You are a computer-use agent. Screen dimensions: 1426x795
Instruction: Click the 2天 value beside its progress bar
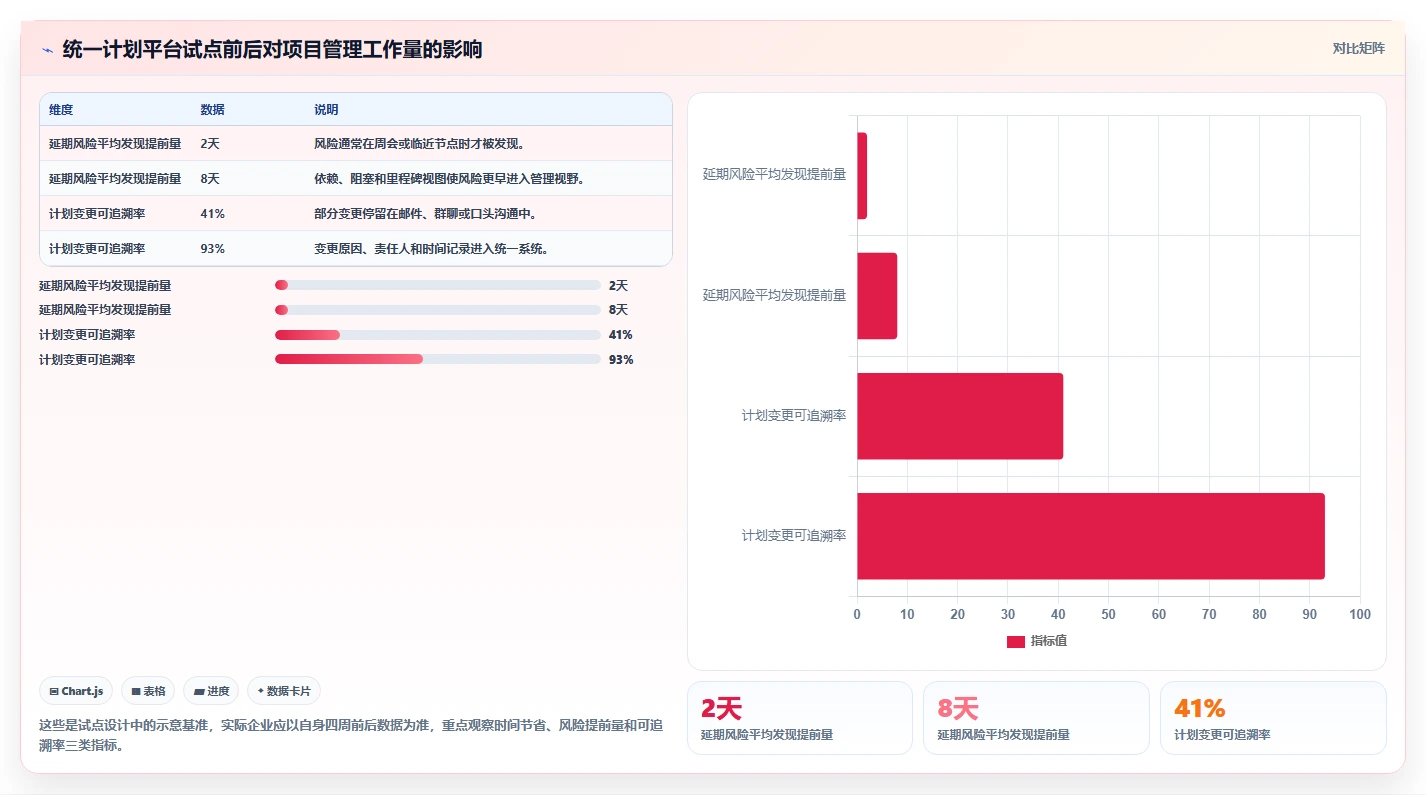coord(618,285)
